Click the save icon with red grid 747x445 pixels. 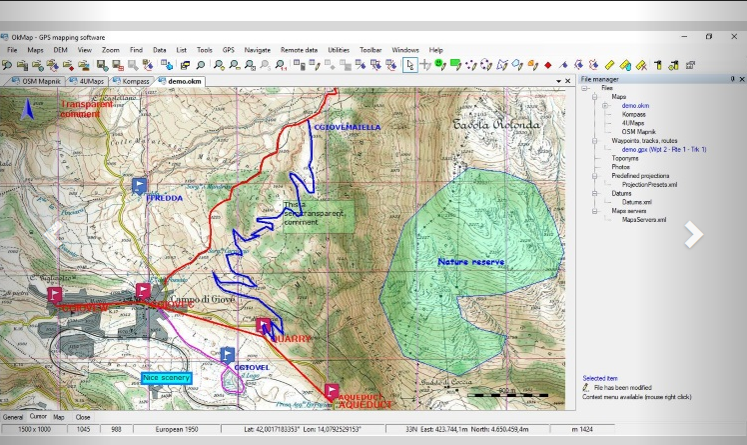point(117,65)
